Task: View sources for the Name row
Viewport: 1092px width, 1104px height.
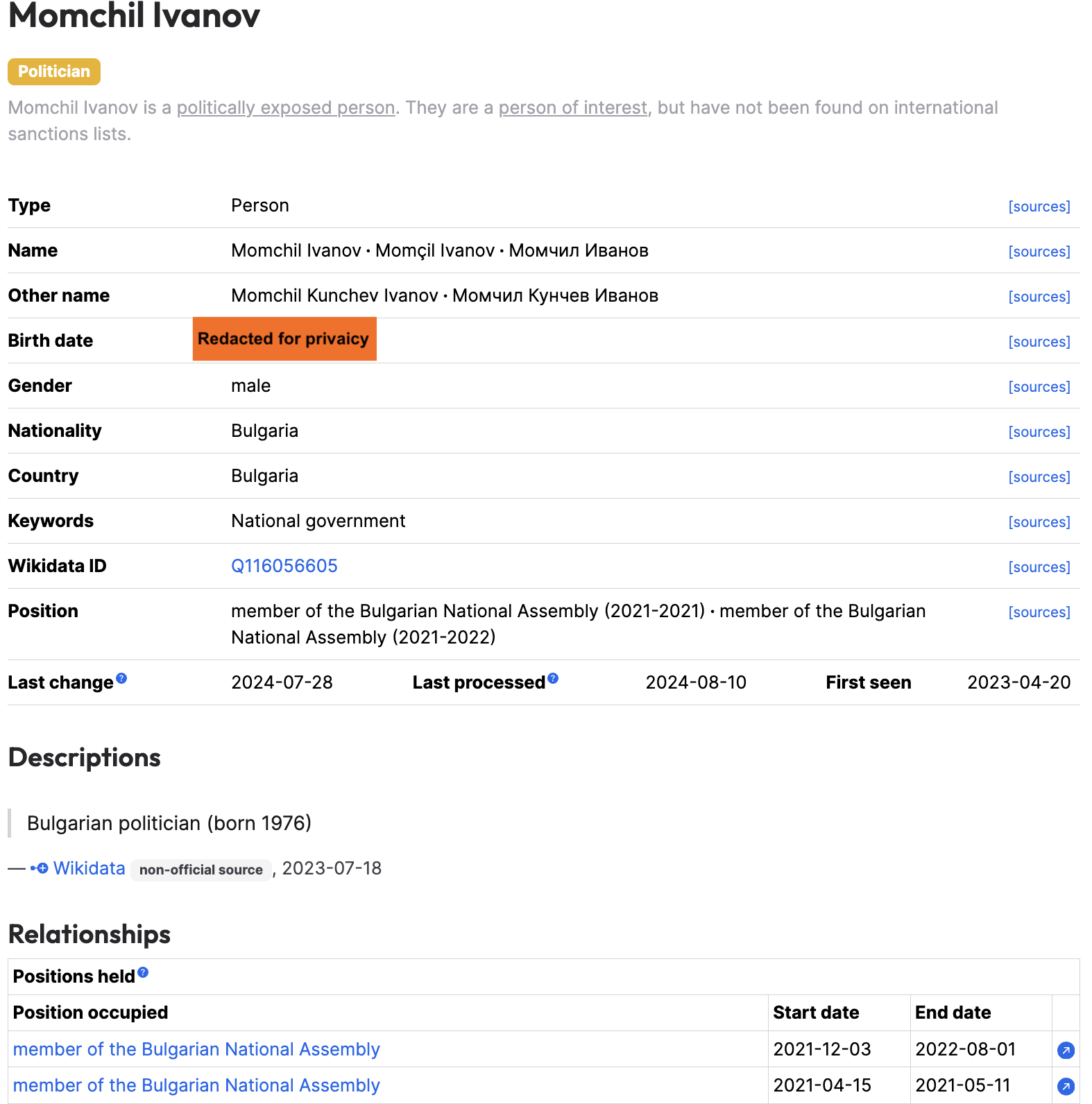Action: pos(1039,252)
